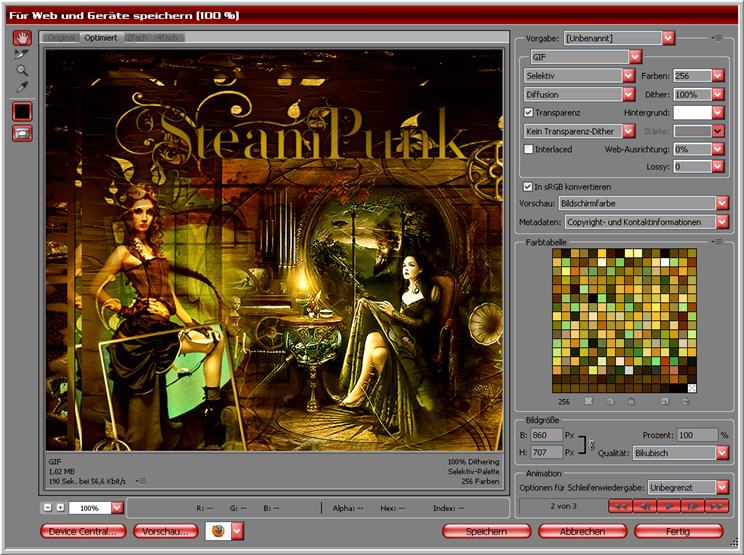Select the transparent swatch in Farbtabelle
This screenshot has height=555, width=744.
[692, 388]
